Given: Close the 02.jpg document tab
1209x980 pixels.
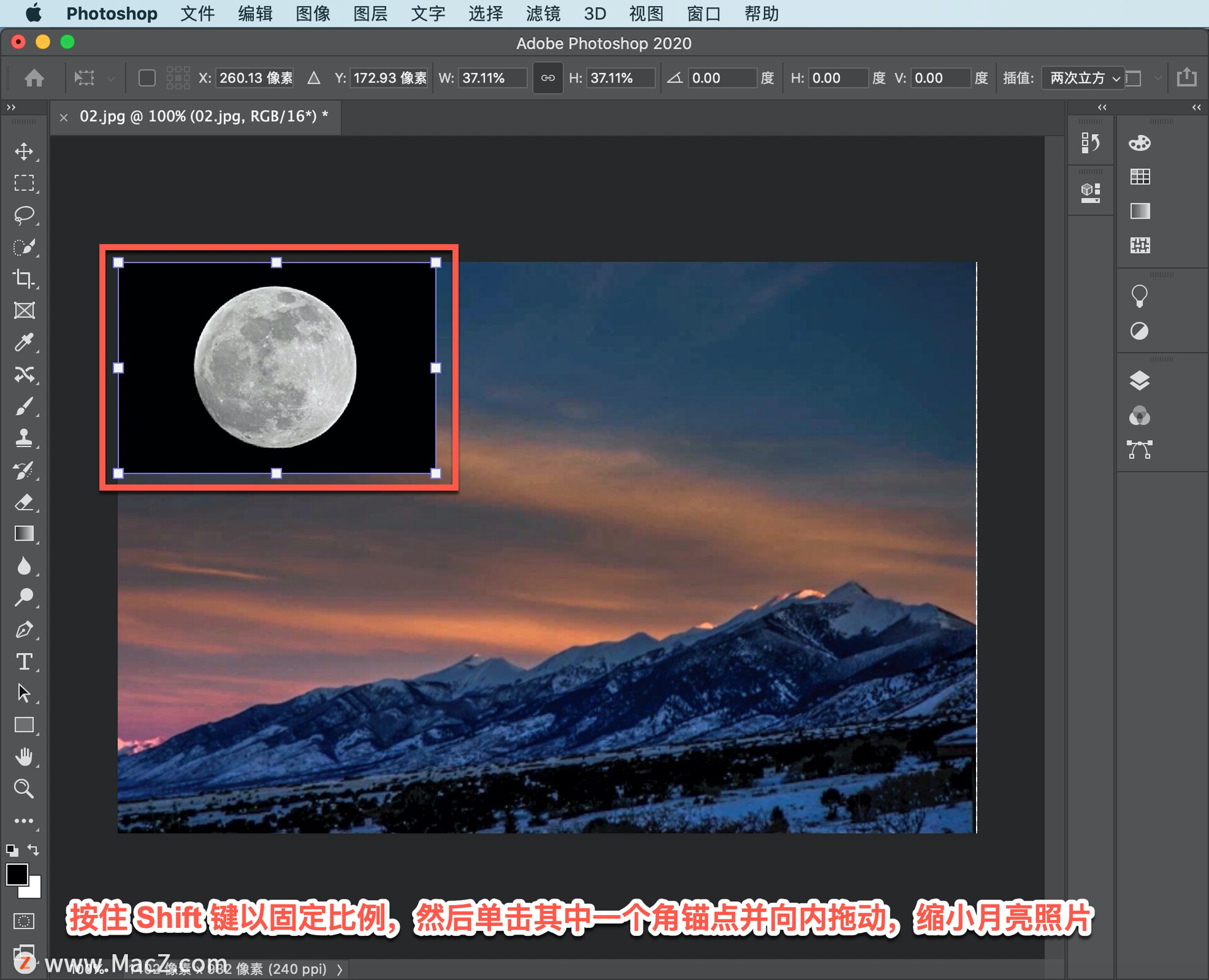Looking at the screenshot, I should [64, 117].
